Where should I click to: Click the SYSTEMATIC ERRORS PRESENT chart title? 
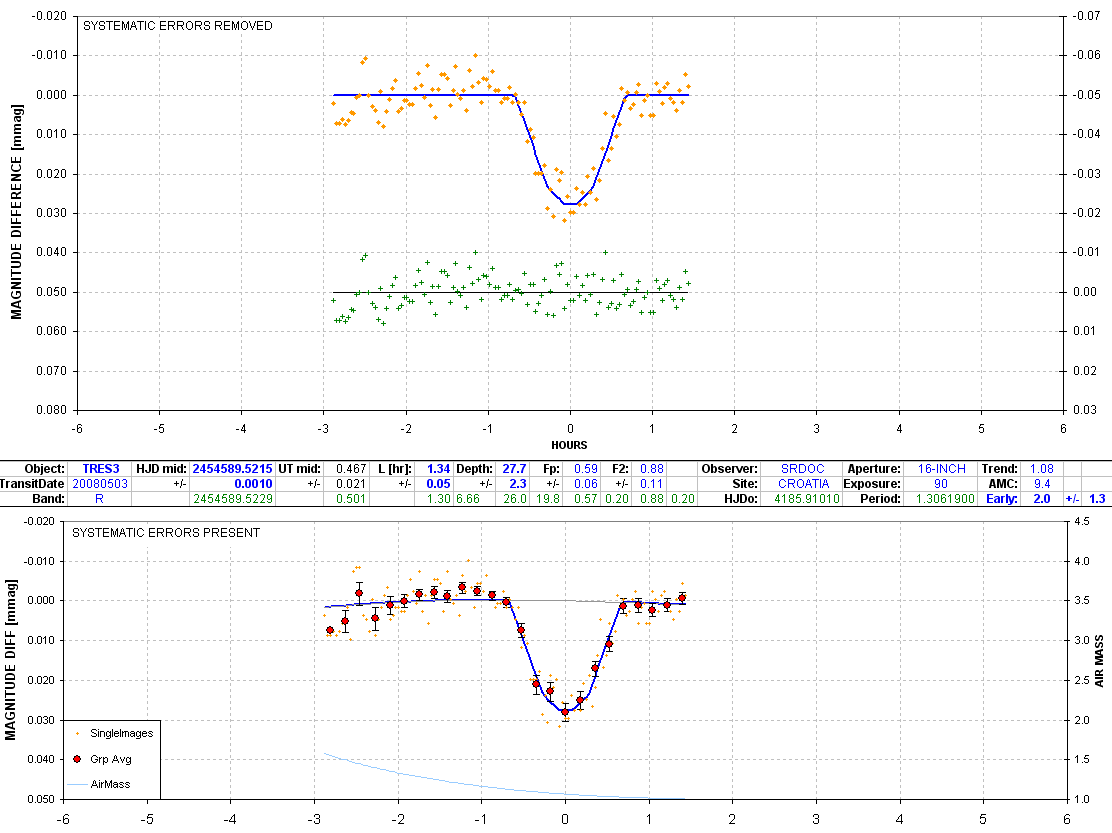point(166,533)
